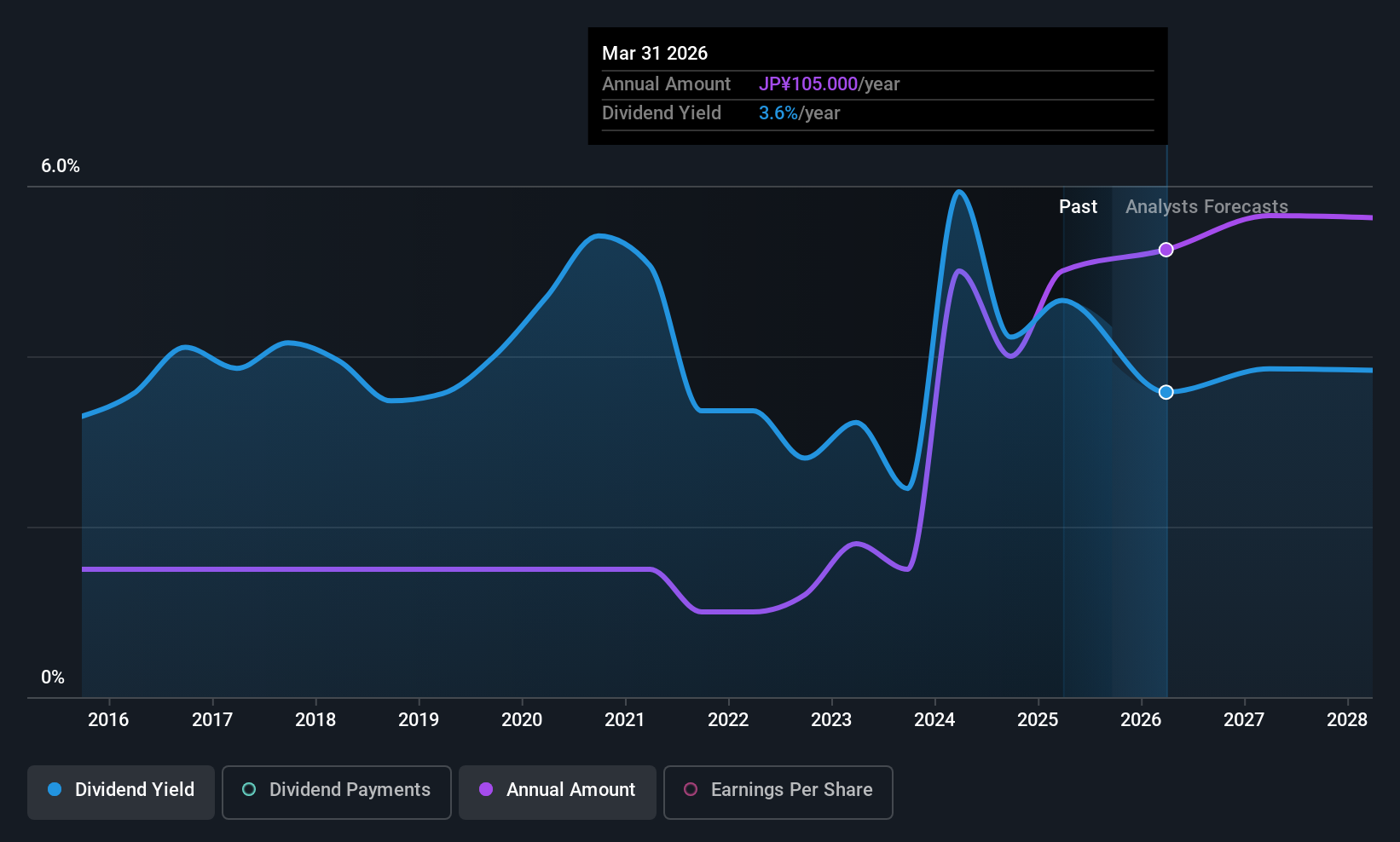The width and height of the screenshot is (1400, 842).
Task: Click the Mar 31 2026 tooltip date
Action: [x=655, y=53]
